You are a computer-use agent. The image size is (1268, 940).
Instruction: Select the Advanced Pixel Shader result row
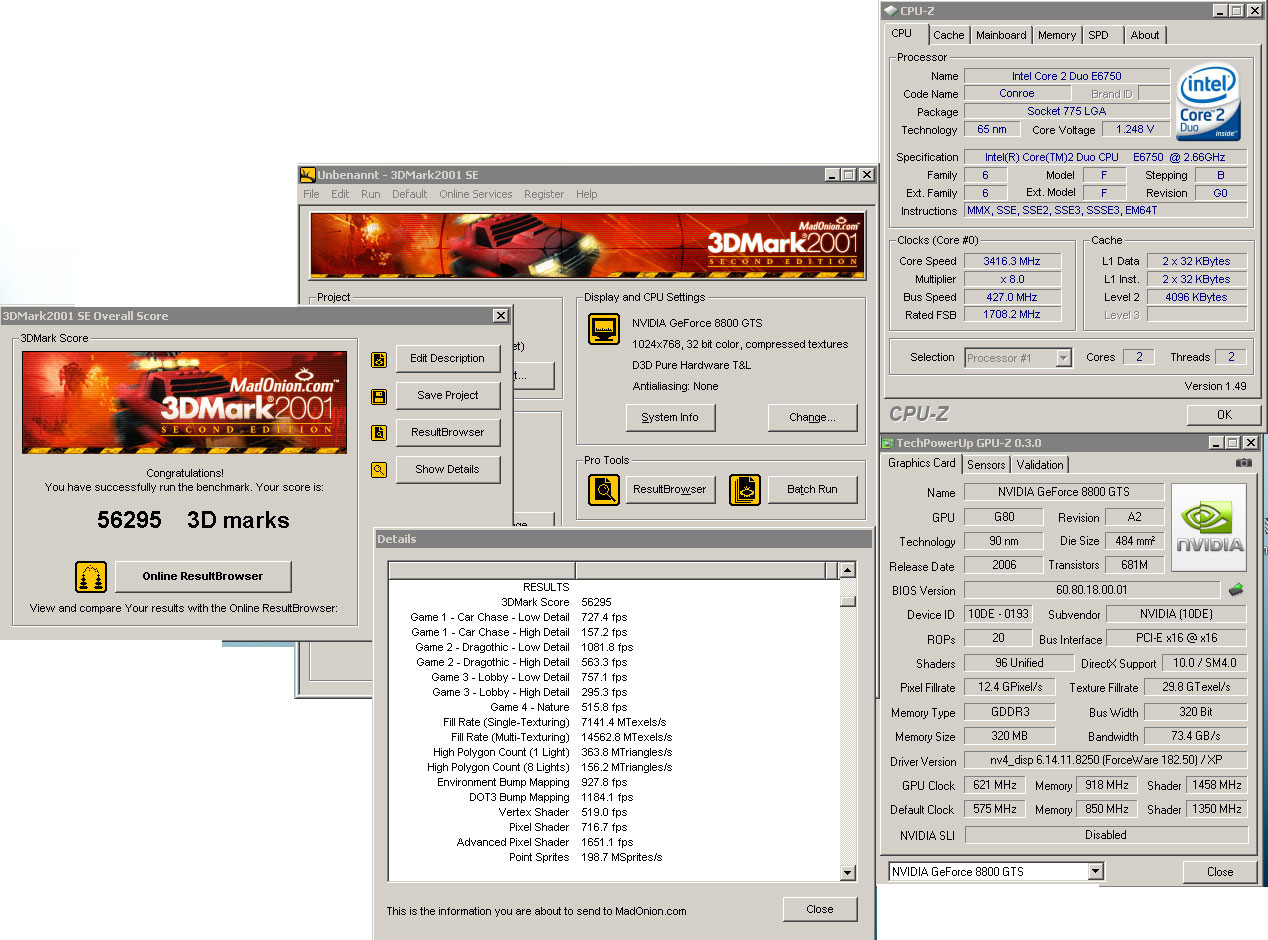(x=614, y=842)
